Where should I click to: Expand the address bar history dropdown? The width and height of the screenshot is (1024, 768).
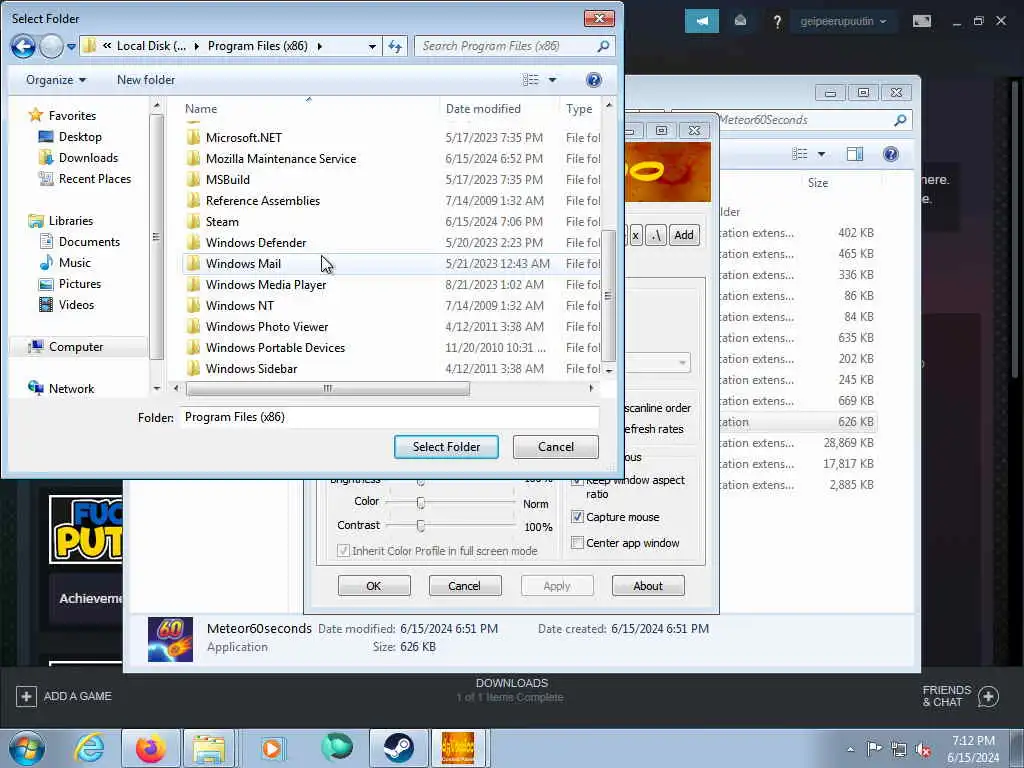(372, 46)
